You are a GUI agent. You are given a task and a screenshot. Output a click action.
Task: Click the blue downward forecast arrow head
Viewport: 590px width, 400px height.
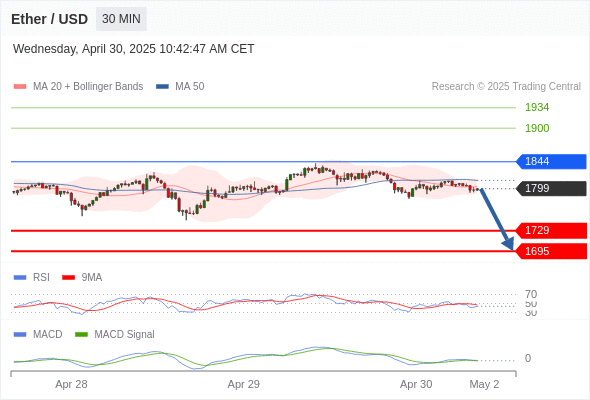point(509,244)
